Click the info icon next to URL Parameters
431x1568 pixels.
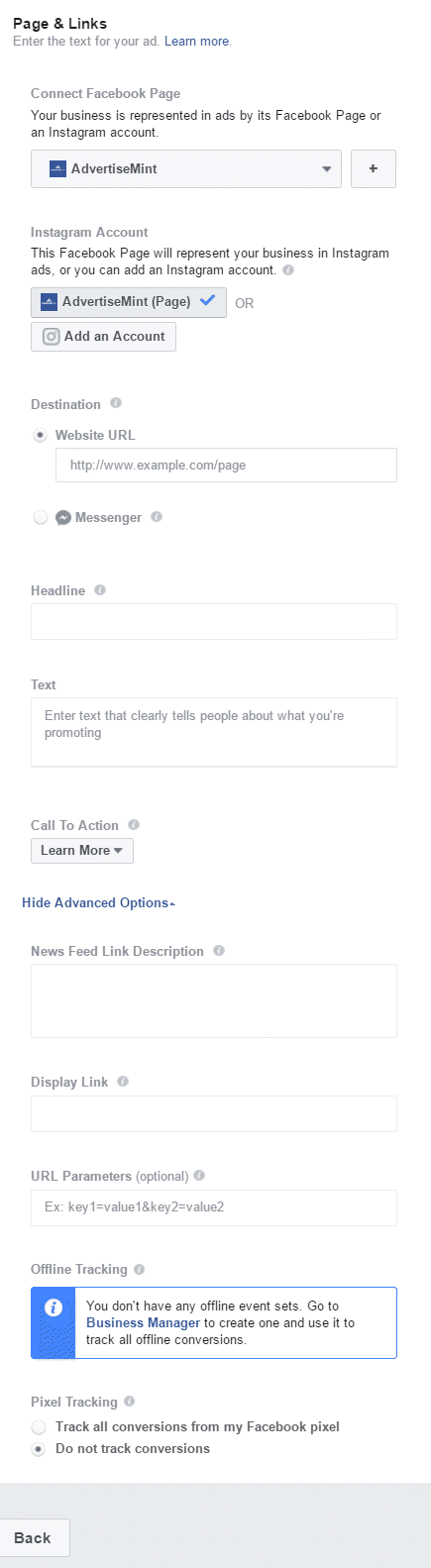(x=199, y=1176)
